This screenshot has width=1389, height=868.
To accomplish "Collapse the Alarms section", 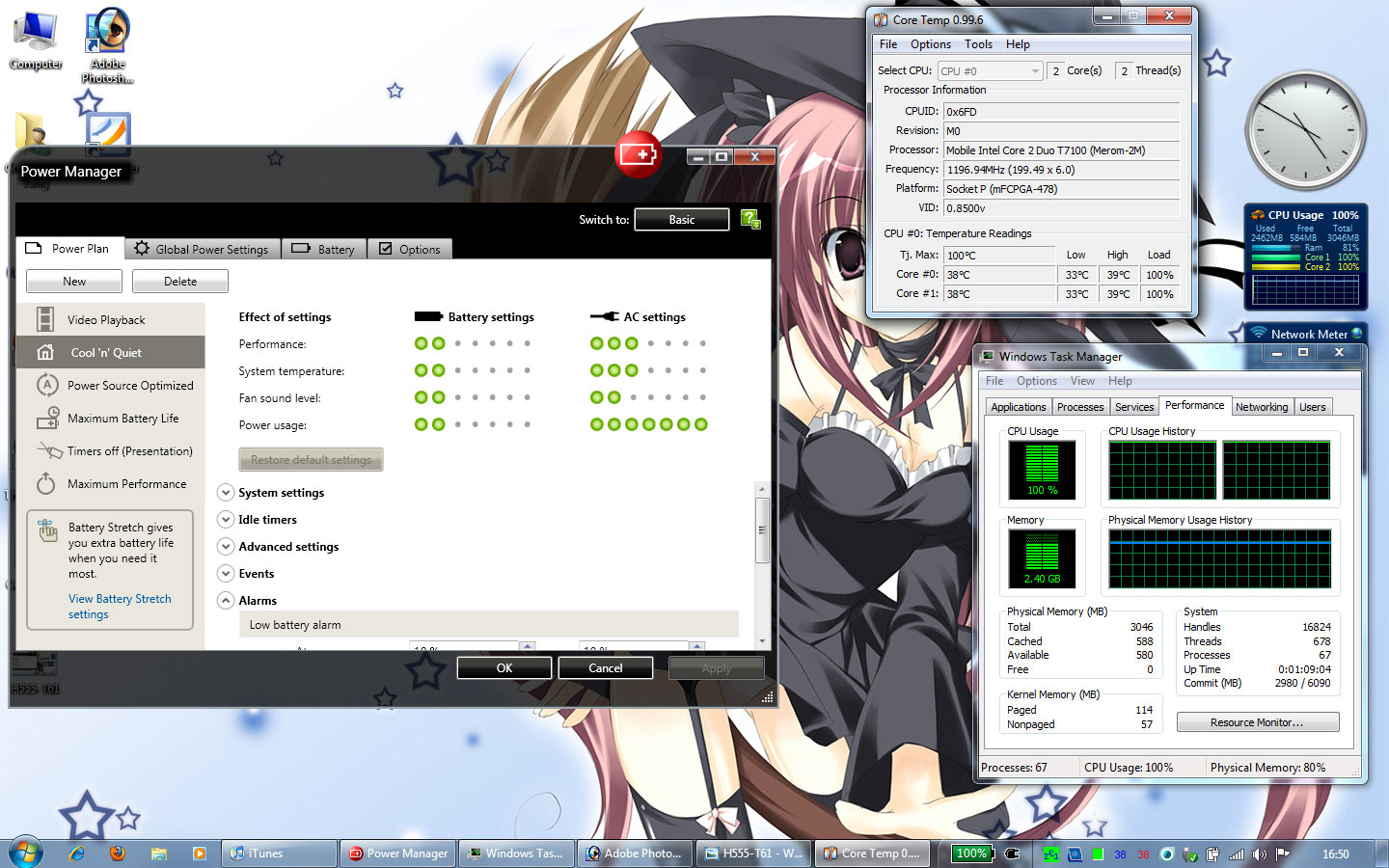I will [x=226, y=601].
